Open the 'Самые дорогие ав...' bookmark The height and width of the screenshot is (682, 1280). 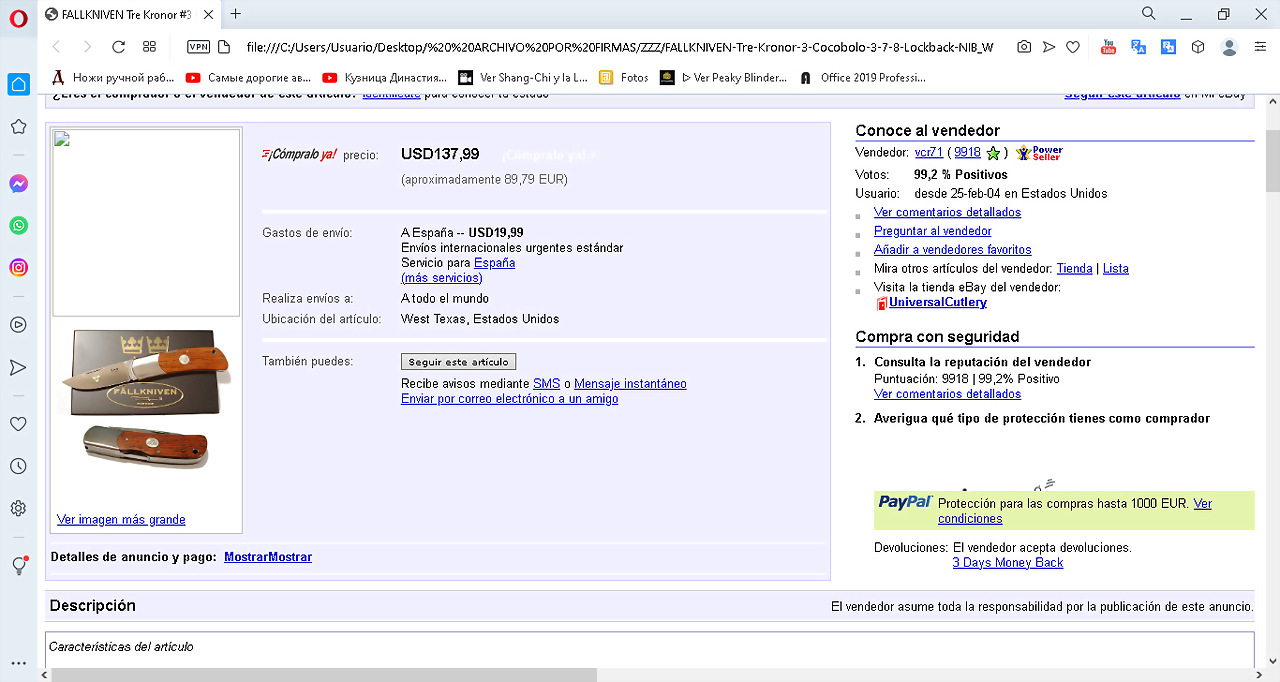[248, 77]
